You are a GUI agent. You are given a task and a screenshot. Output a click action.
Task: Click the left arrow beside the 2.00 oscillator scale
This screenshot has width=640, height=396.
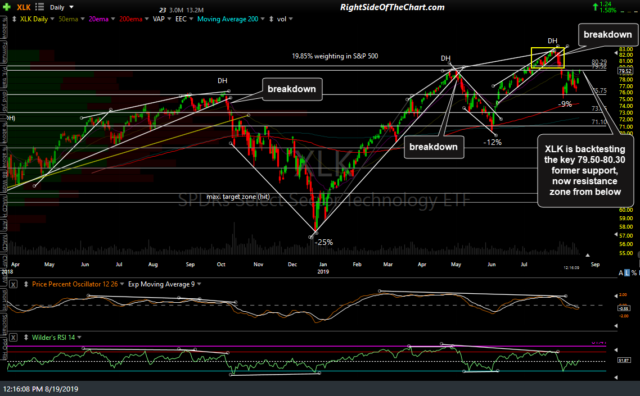click(x=616, y=296)
